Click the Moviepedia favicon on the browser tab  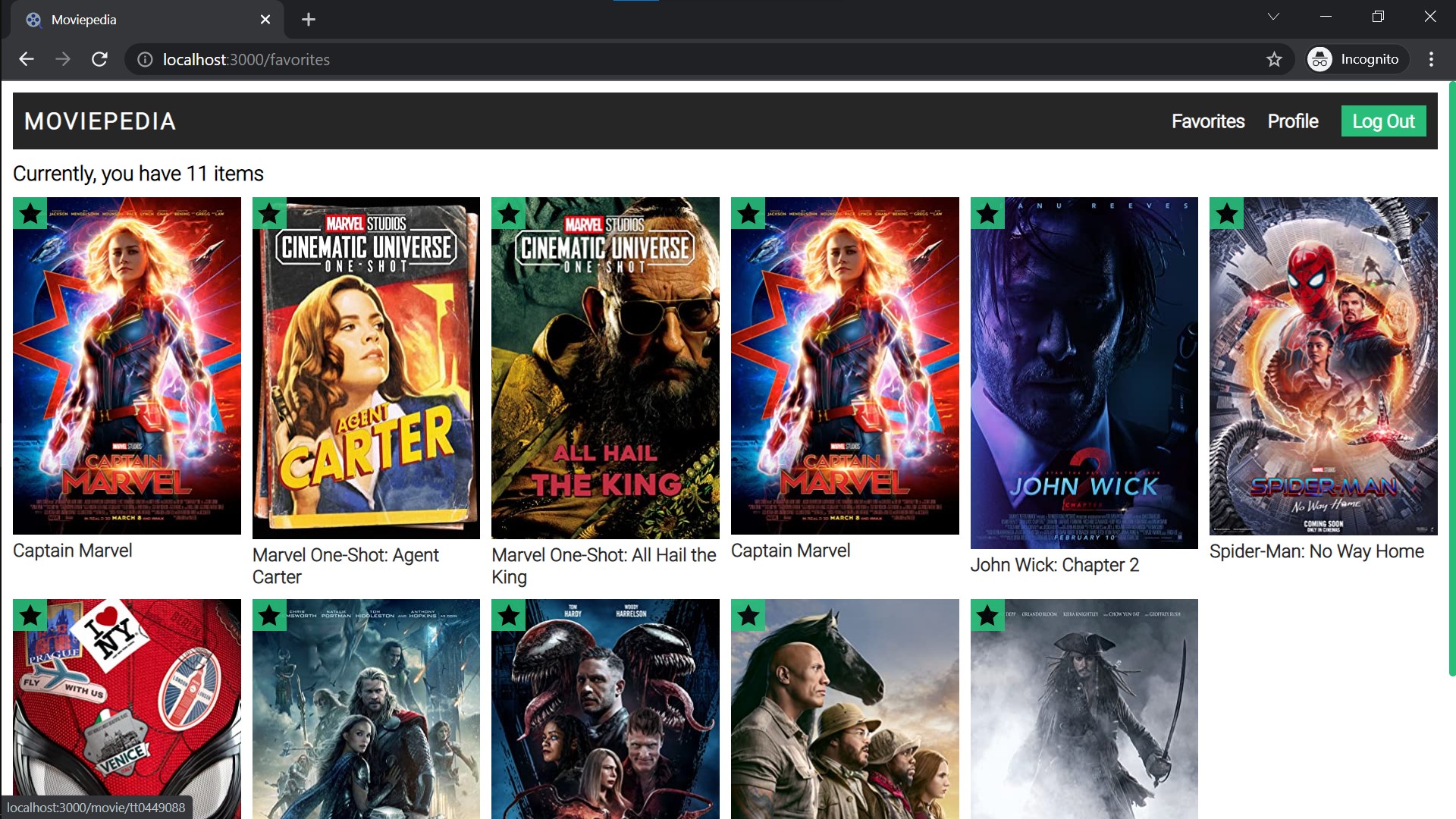[33, 19]
